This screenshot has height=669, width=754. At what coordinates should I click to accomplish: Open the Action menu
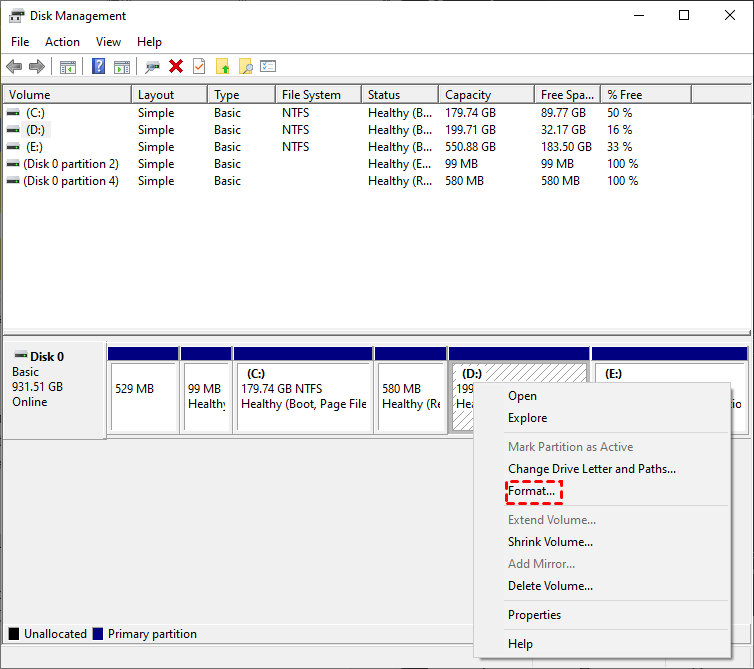62,42
